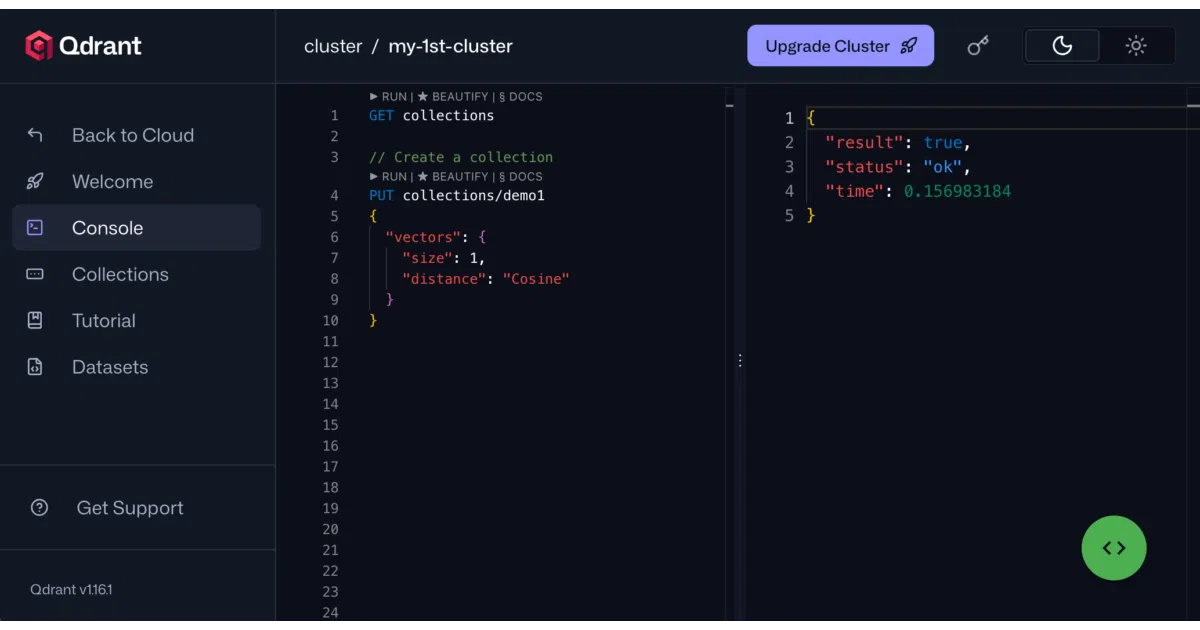Run the GET collections request
The width and height of the screenshot is (1200, 630).
(x=388, y=97)
